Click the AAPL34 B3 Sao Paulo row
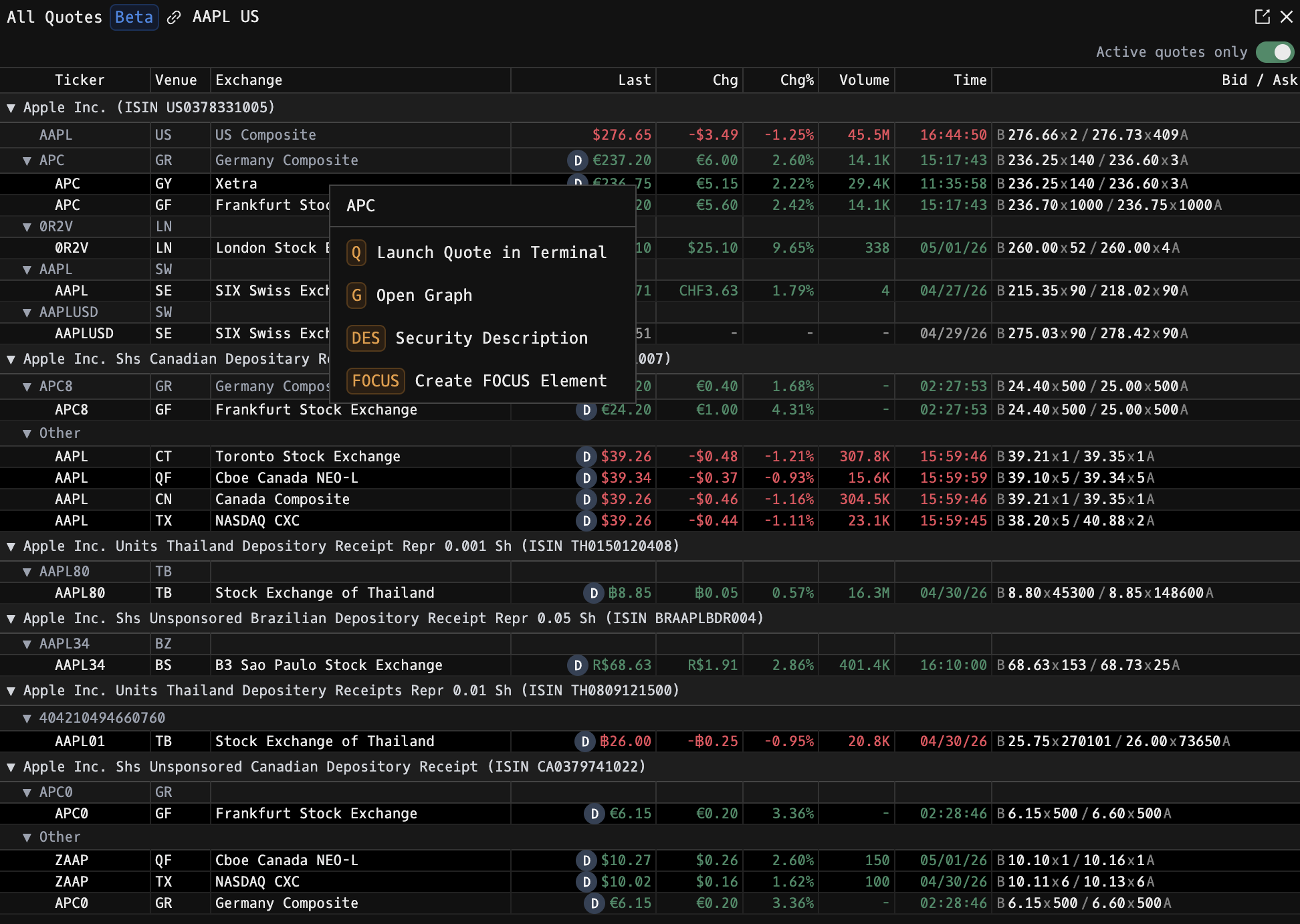 point(650,665)
